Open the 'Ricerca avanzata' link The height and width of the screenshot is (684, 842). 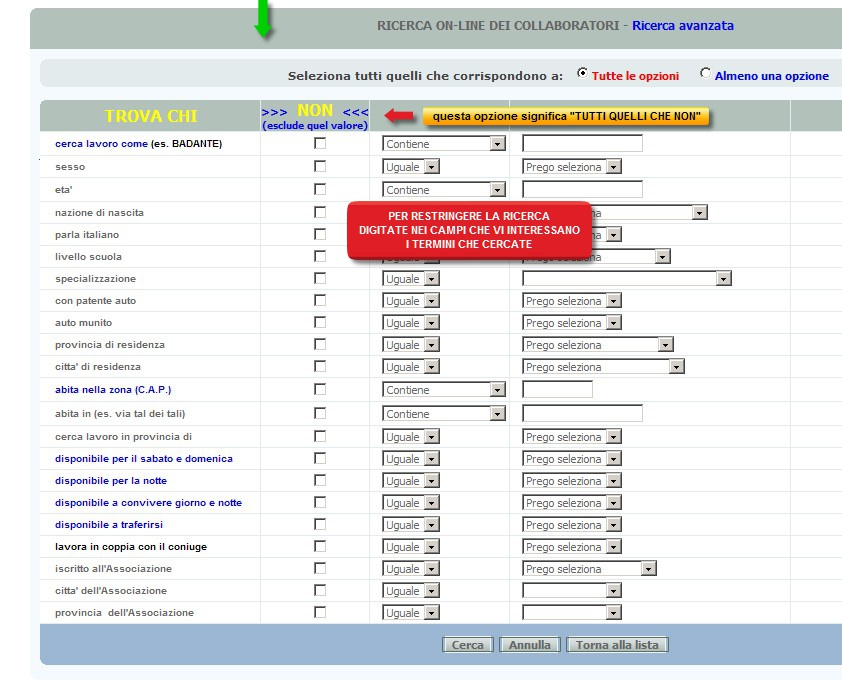(x=683, y=26)
